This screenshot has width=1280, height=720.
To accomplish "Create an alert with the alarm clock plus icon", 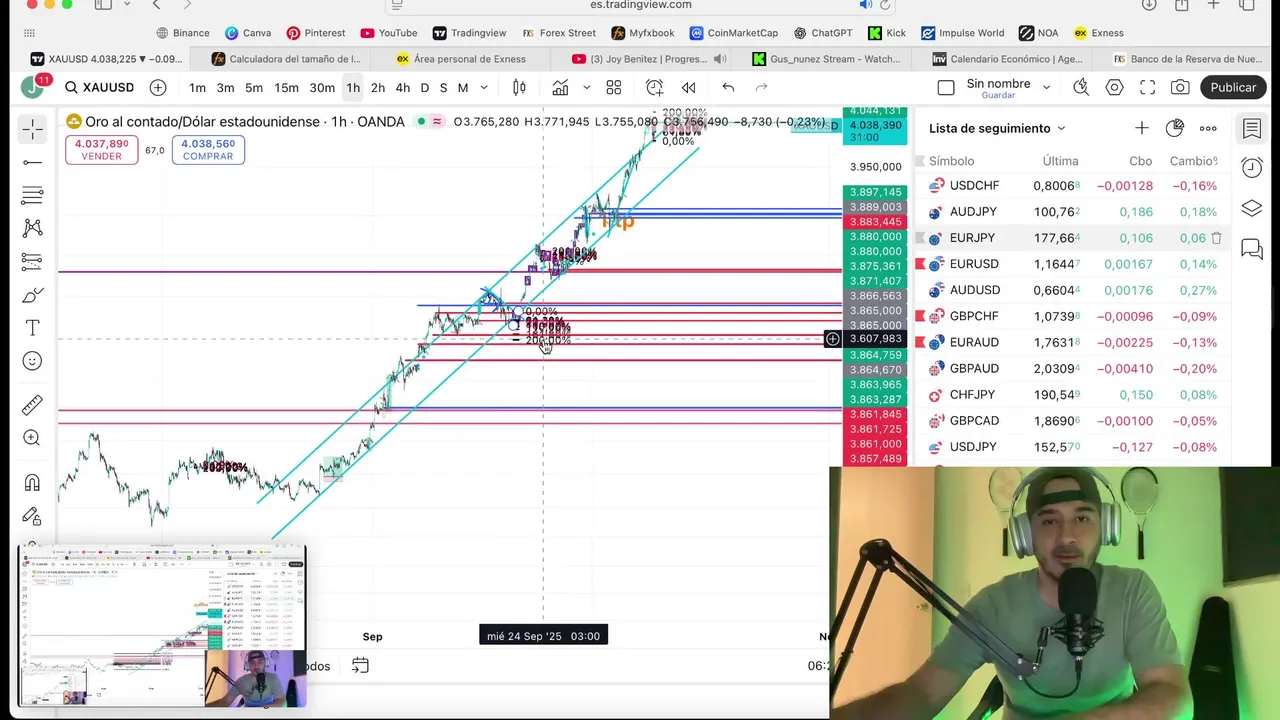I will click(654, 88).
